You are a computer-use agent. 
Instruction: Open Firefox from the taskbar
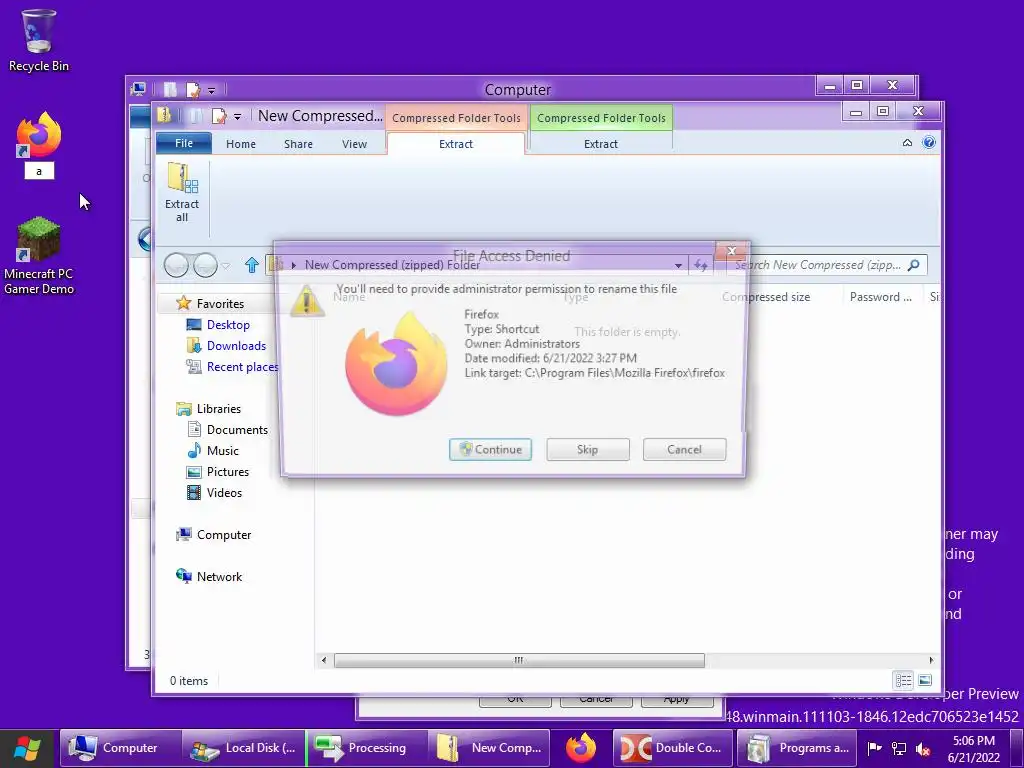[x=581, y=748]
